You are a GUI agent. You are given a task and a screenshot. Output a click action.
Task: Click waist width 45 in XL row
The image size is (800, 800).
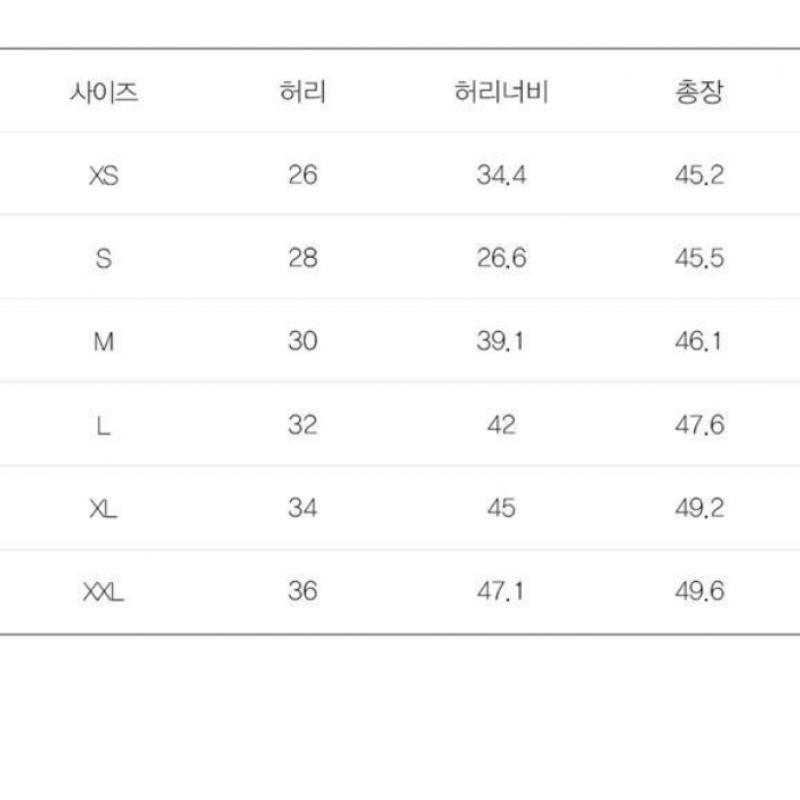[501, 508]
